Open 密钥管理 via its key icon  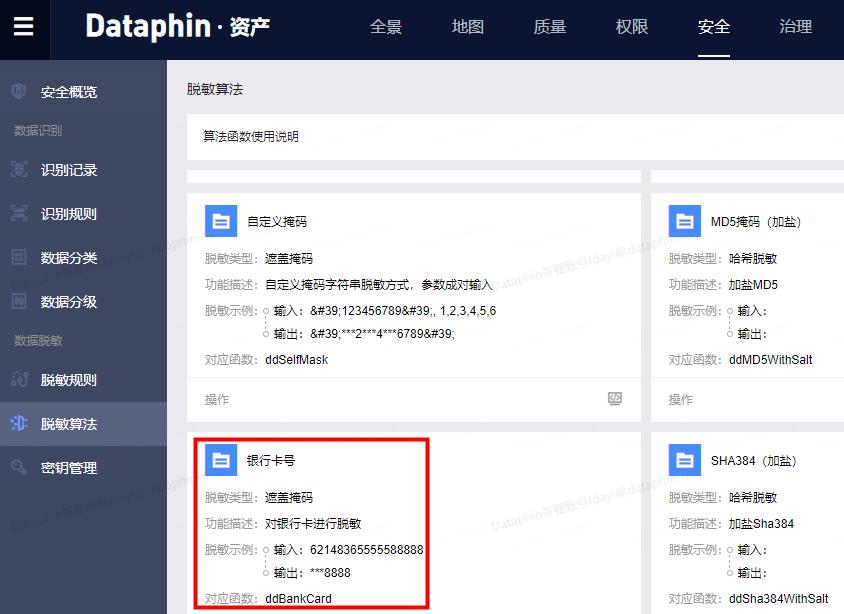pos(20,466)
